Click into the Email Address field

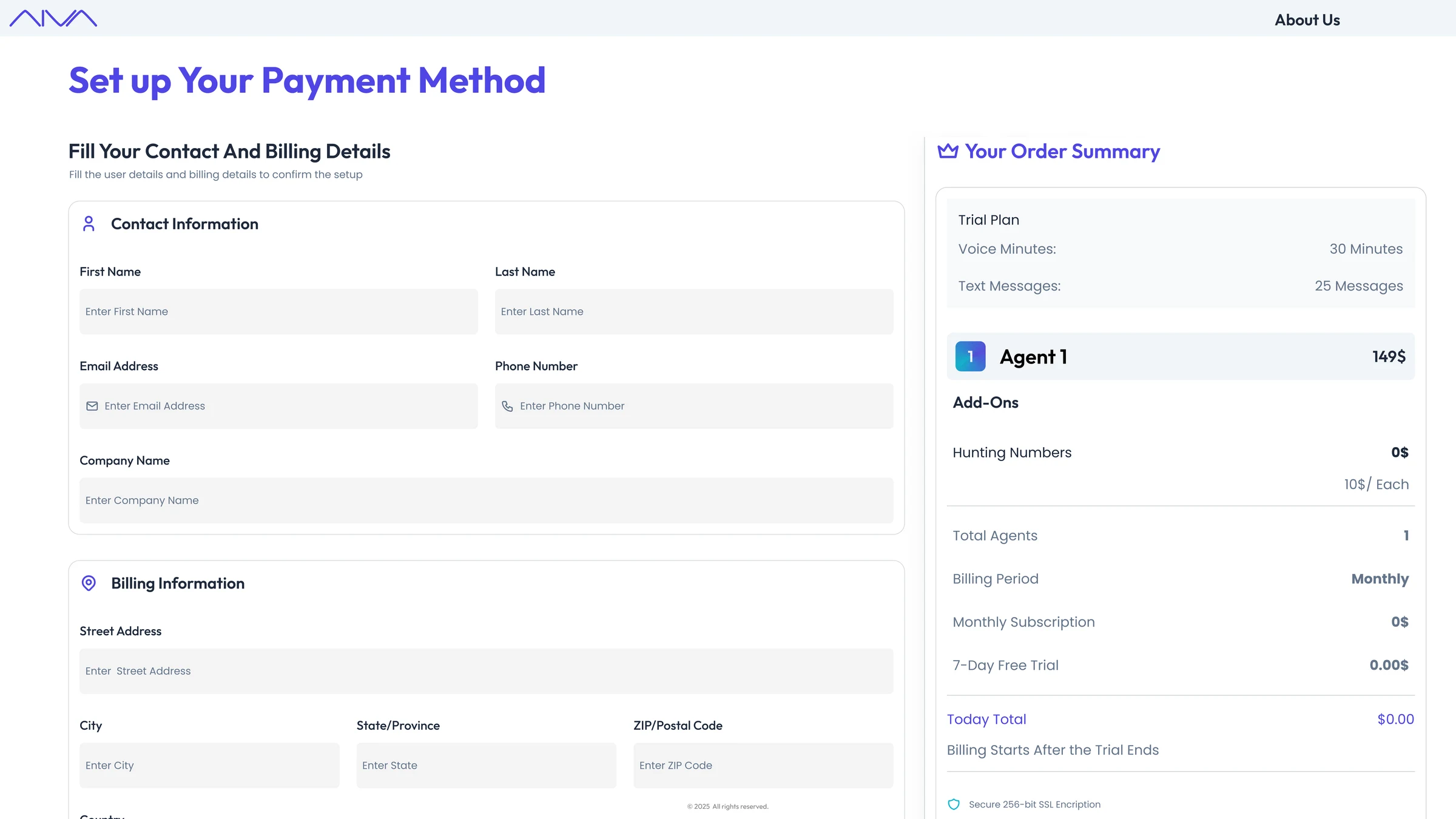point(278,406)
